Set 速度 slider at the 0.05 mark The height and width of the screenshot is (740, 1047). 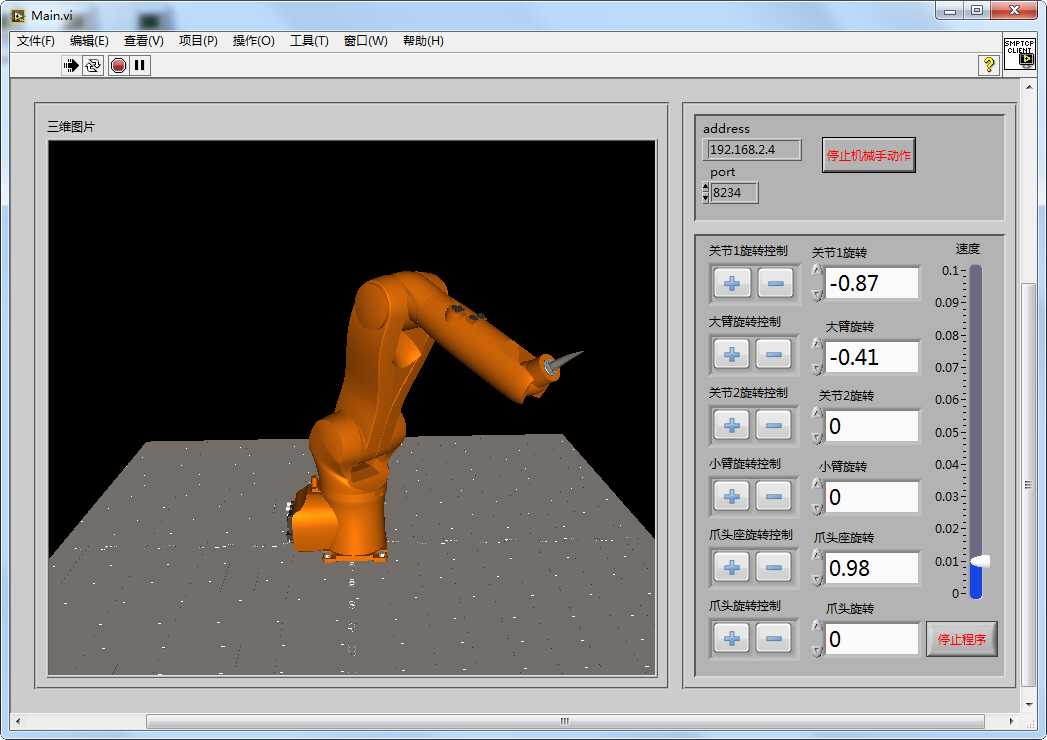pyautogui.click(x=976, y=432)
